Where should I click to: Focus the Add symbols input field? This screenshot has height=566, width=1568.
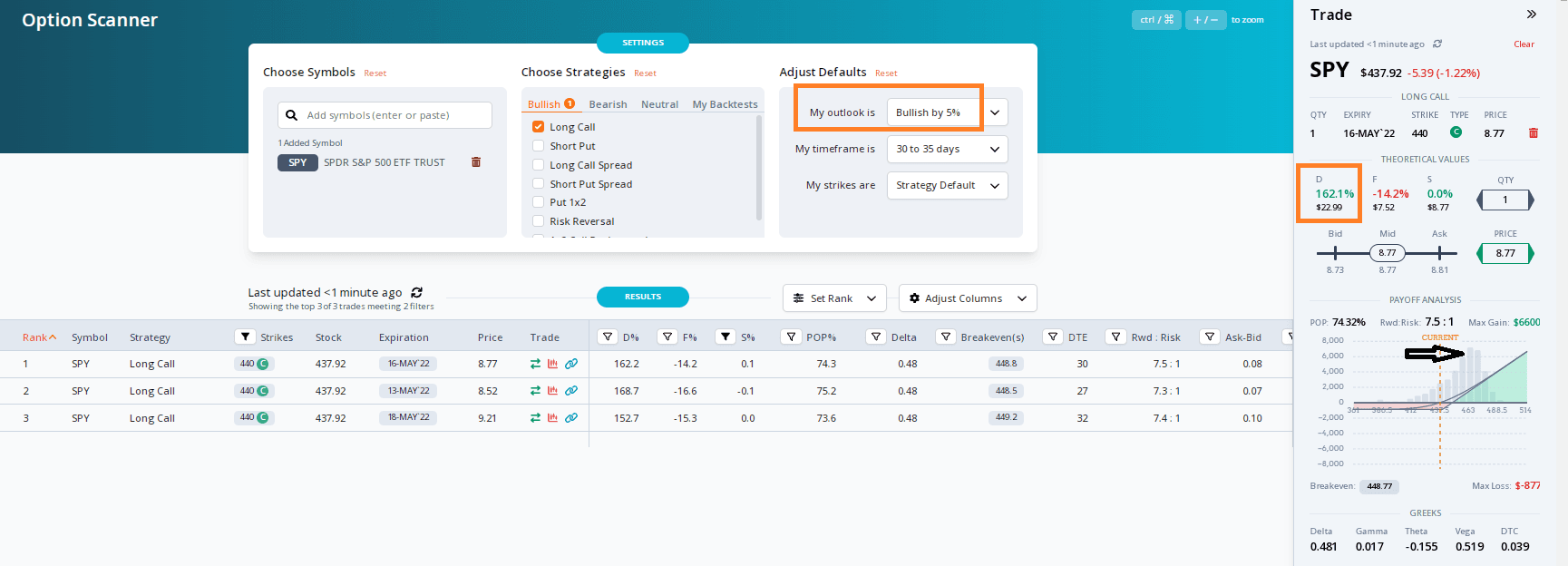click(385, 115)
